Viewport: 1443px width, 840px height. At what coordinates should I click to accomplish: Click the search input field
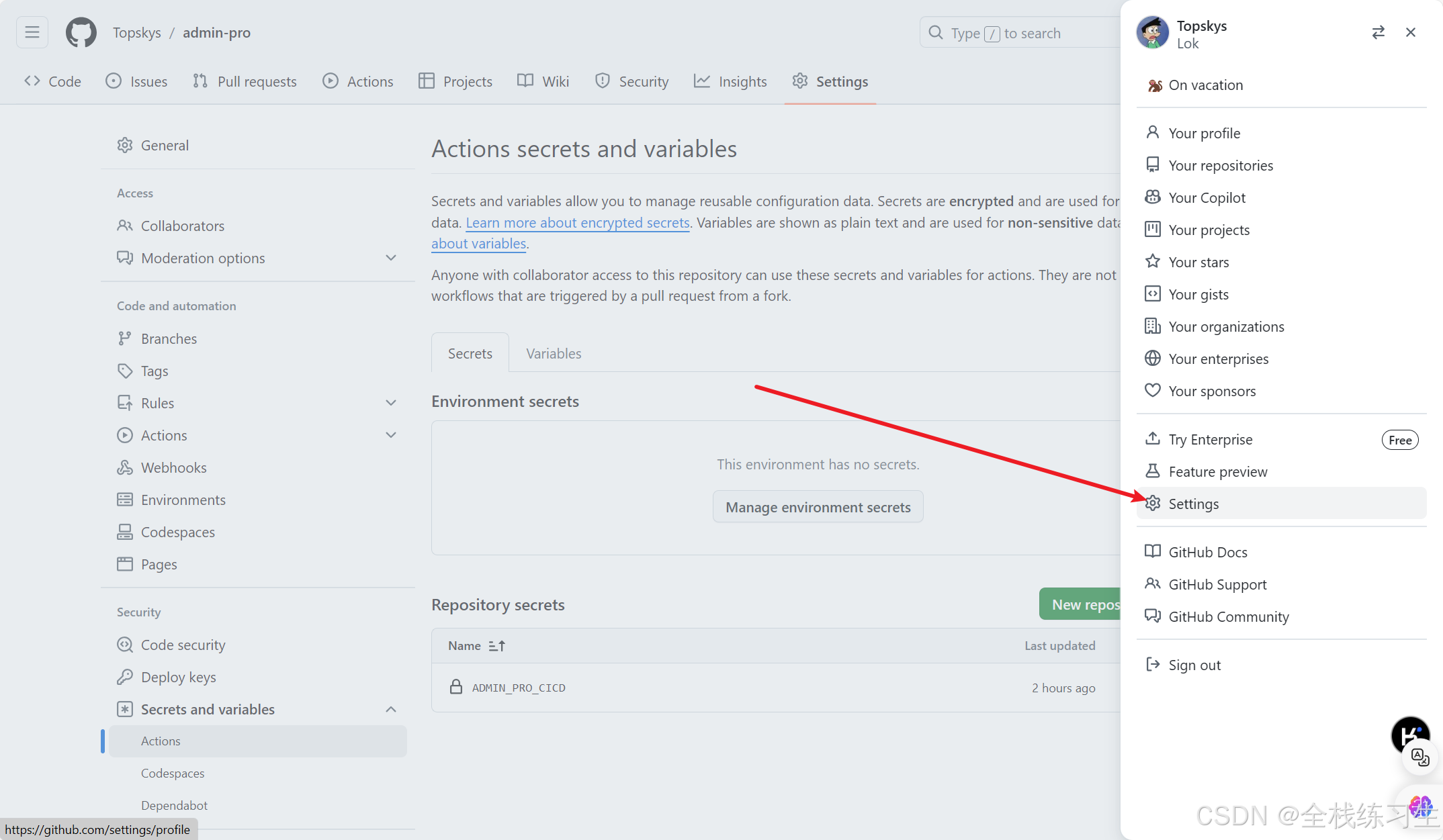[1021, 33]
